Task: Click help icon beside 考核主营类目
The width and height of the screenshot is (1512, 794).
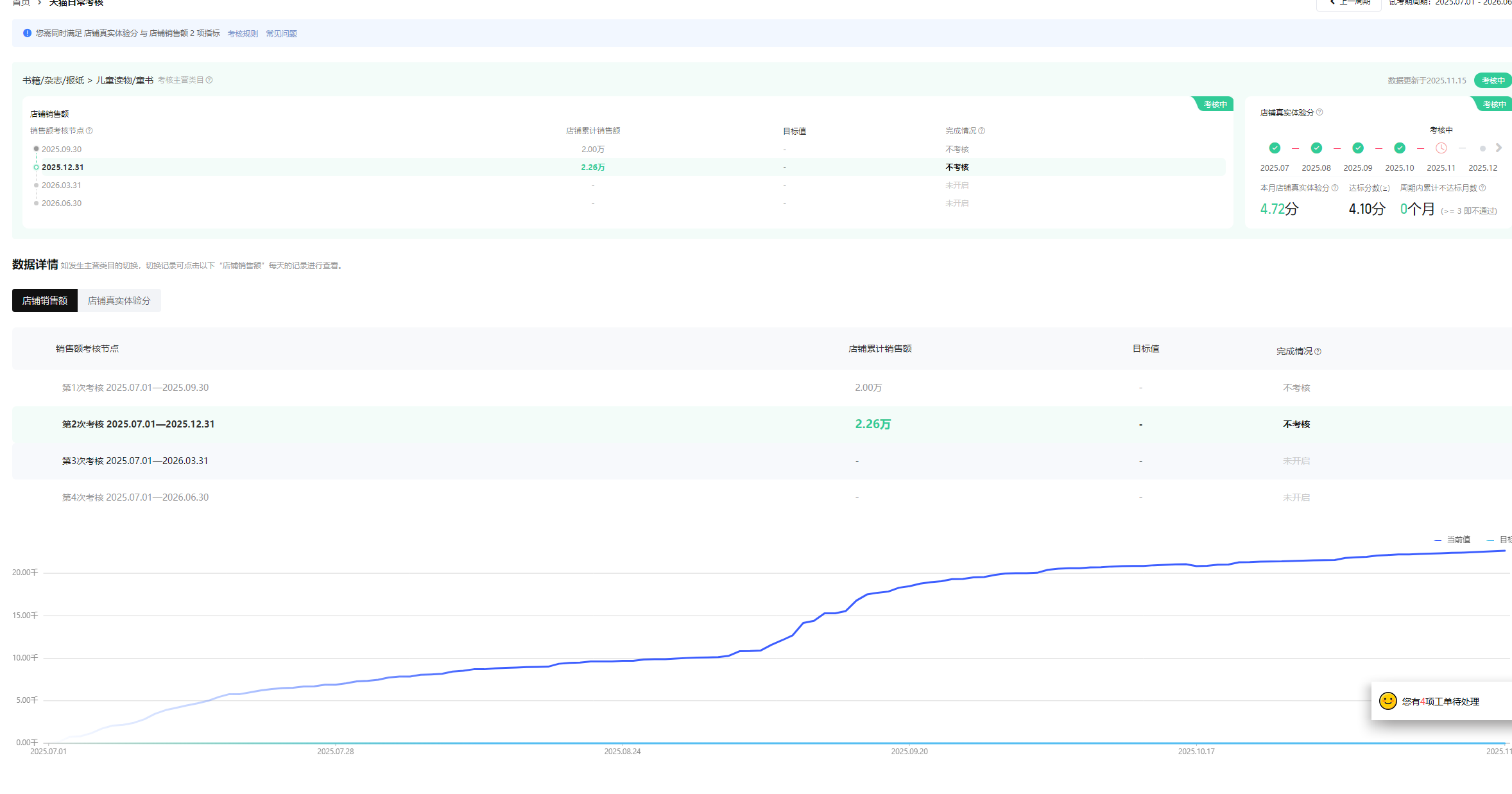Action: [209, 80]
